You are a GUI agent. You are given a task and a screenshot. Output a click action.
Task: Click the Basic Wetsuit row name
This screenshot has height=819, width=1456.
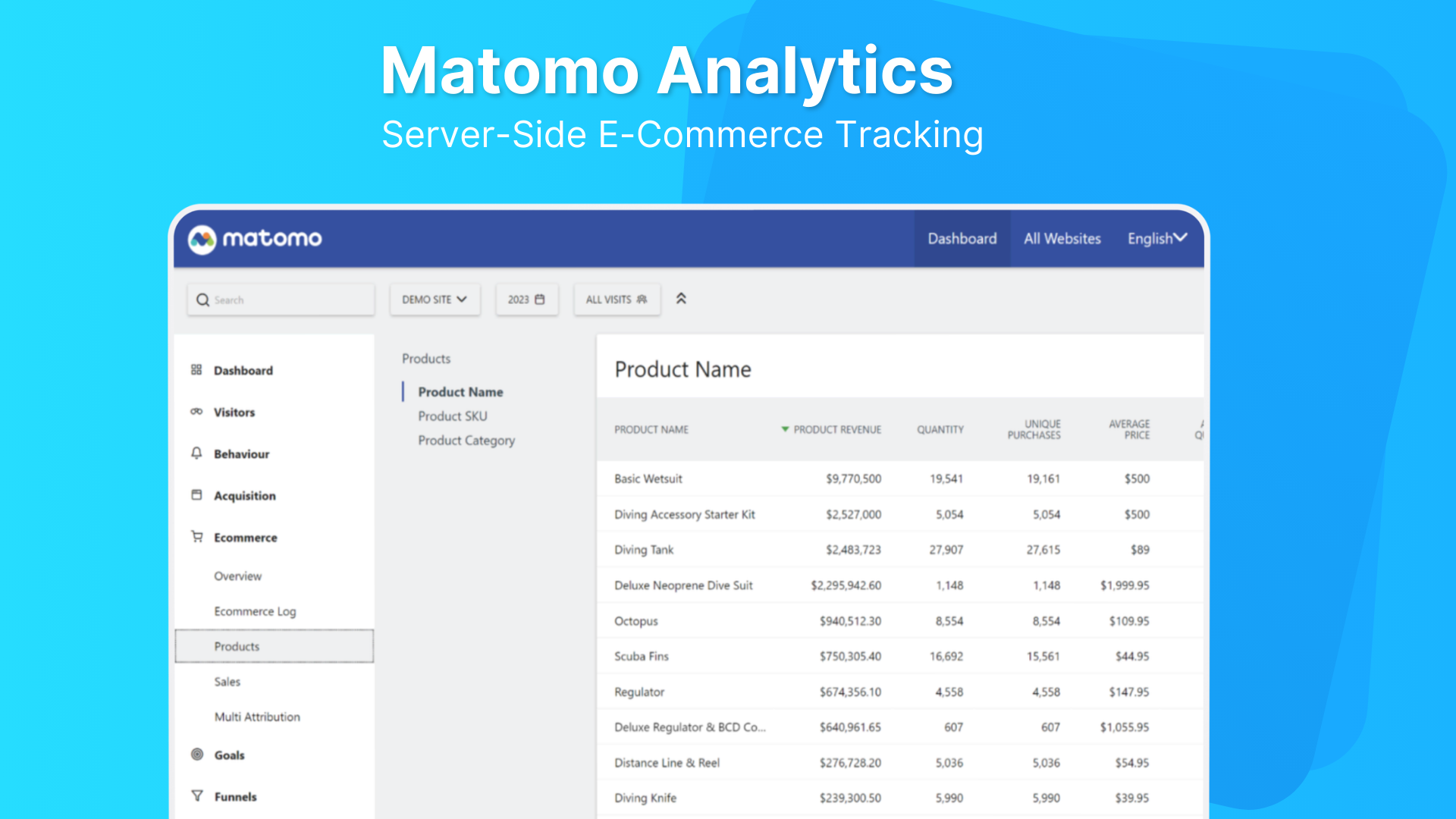point(648,479)
